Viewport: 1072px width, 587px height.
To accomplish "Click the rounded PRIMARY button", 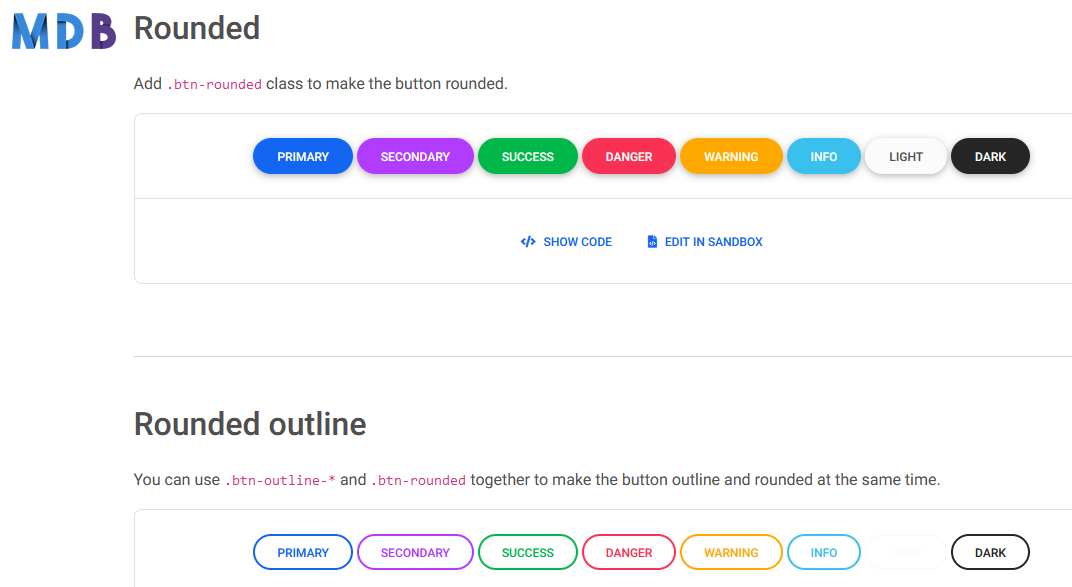I will (x=302, y=156).
